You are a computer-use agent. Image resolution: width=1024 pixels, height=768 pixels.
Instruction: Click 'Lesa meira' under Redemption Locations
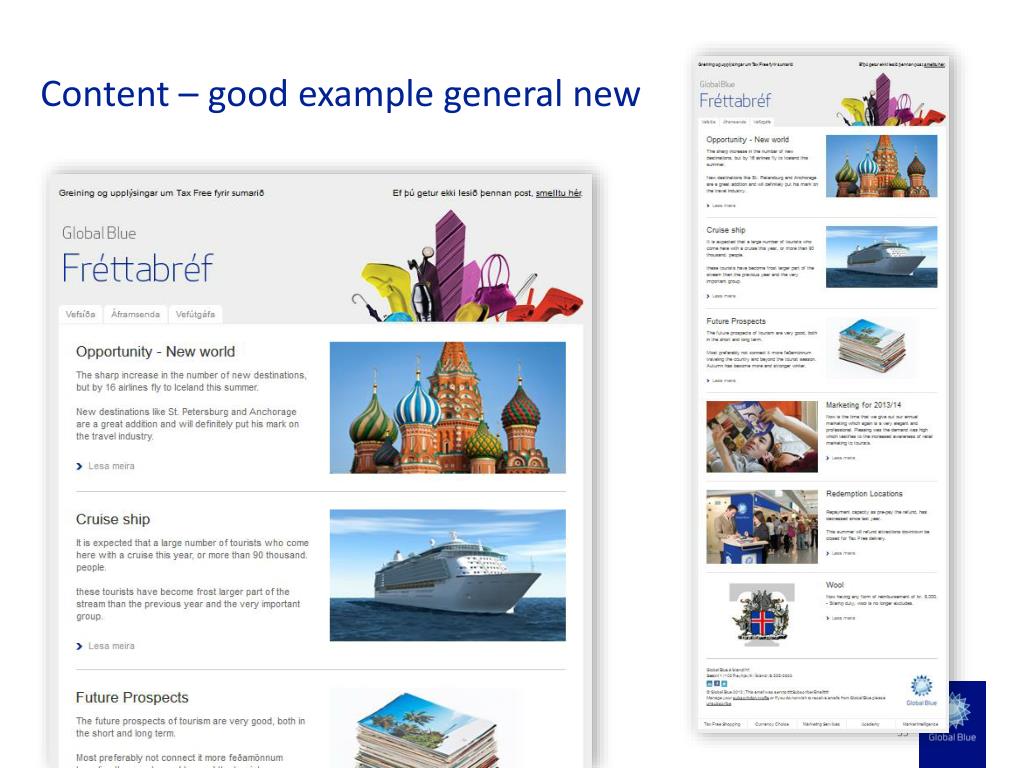(844, 554)
